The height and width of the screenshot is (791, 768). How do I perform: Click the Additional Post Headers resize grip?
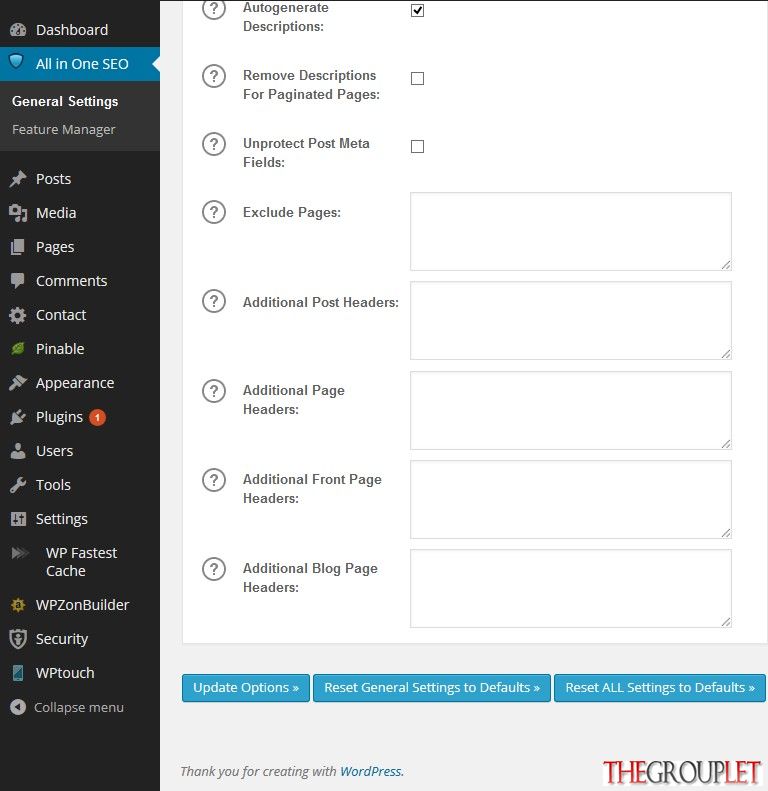726,354
